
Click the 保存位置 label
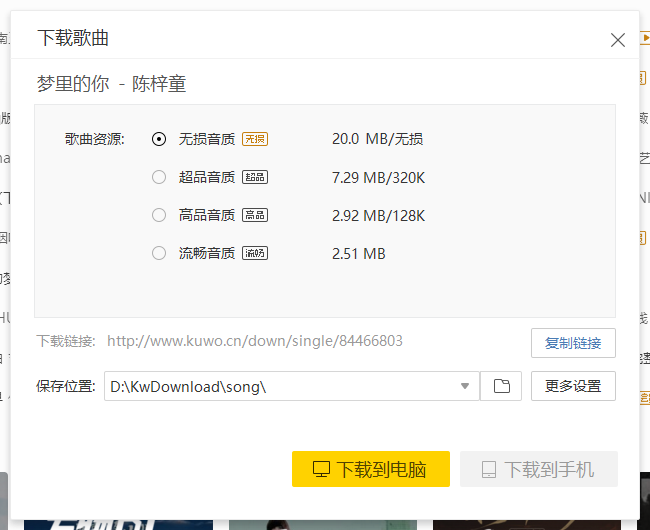pos(65,386)
